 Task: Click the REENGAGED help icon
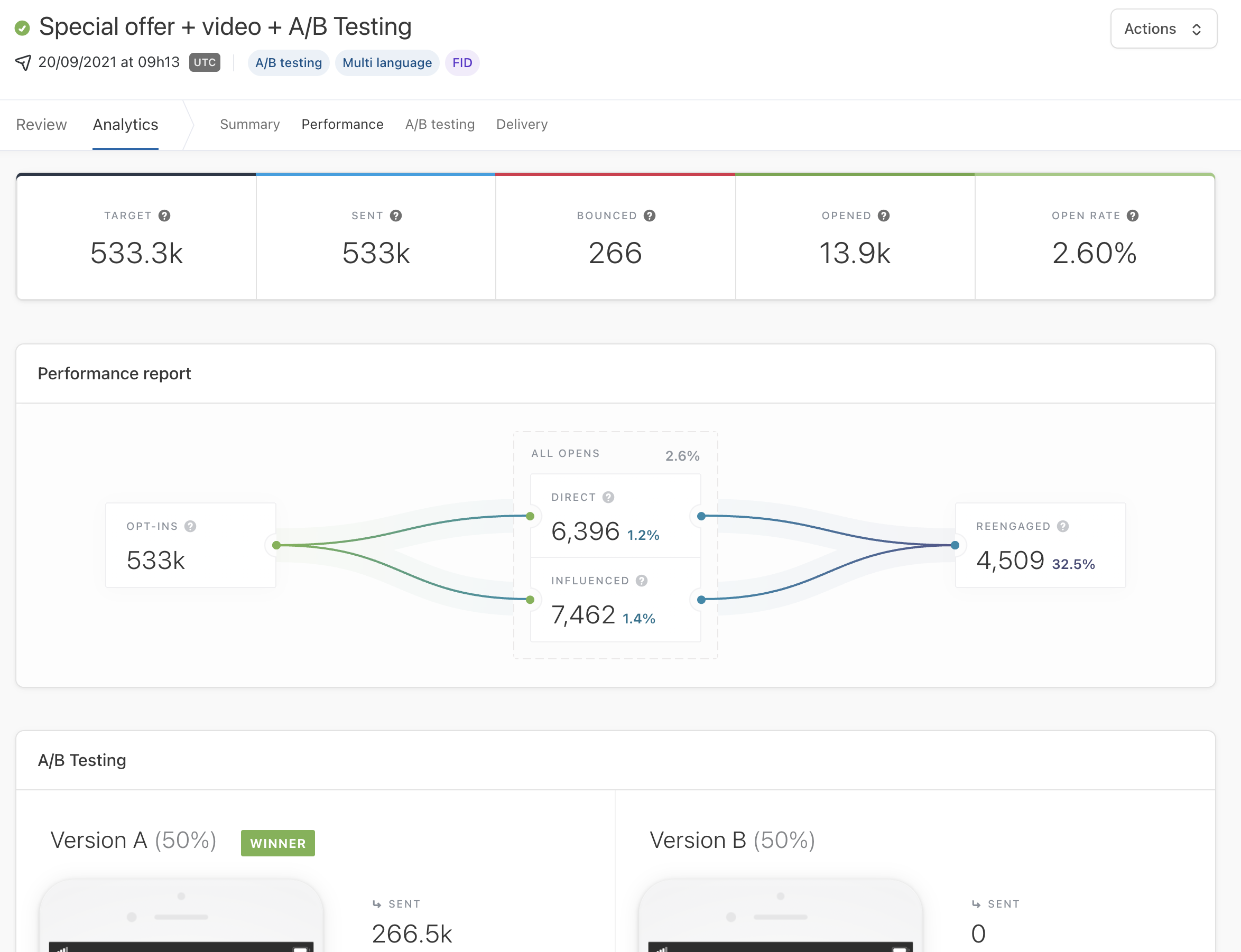coord(1063,526)
